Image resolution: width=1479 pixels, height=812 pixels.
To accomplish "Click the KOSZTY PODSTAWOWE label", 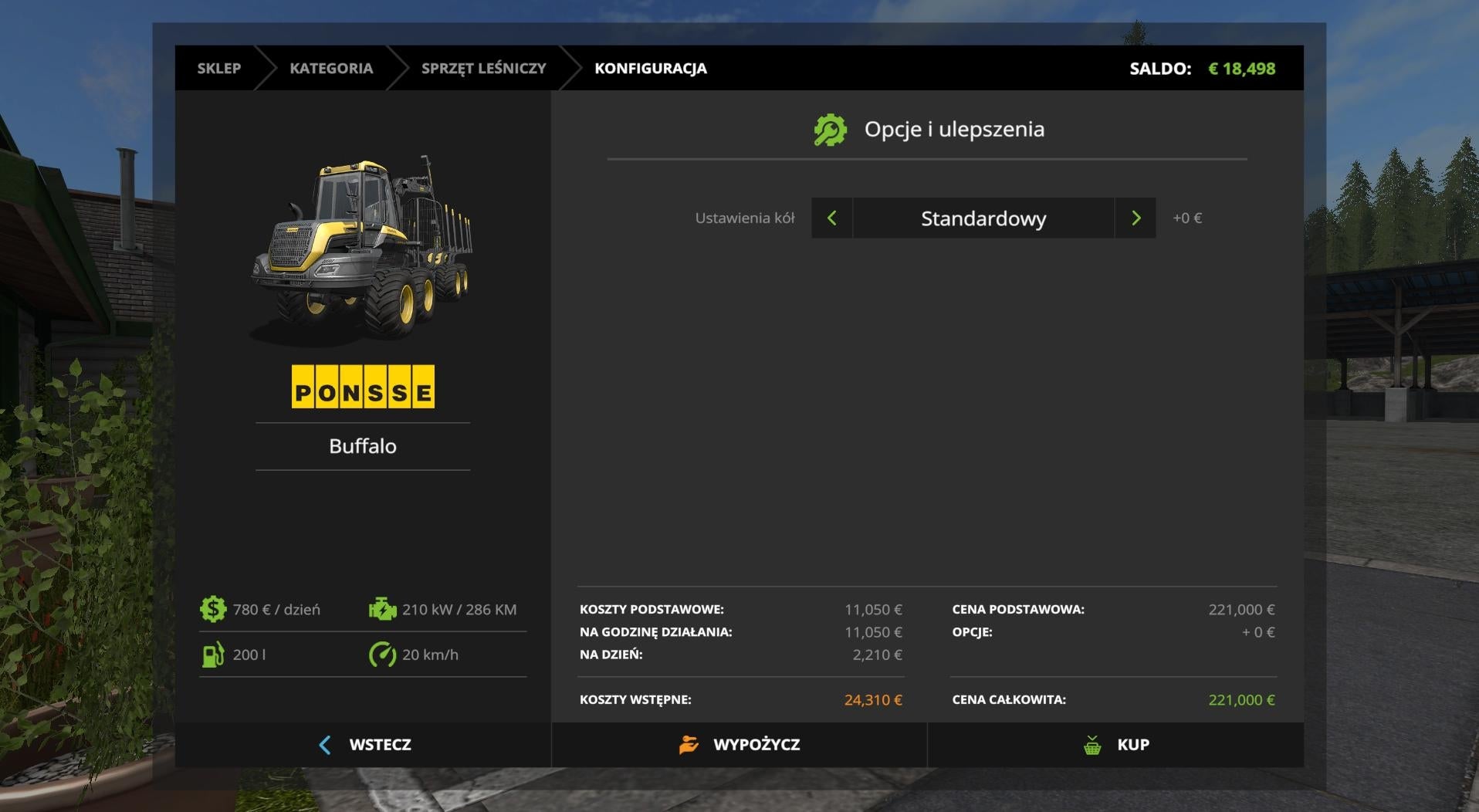I will point(652,610).
